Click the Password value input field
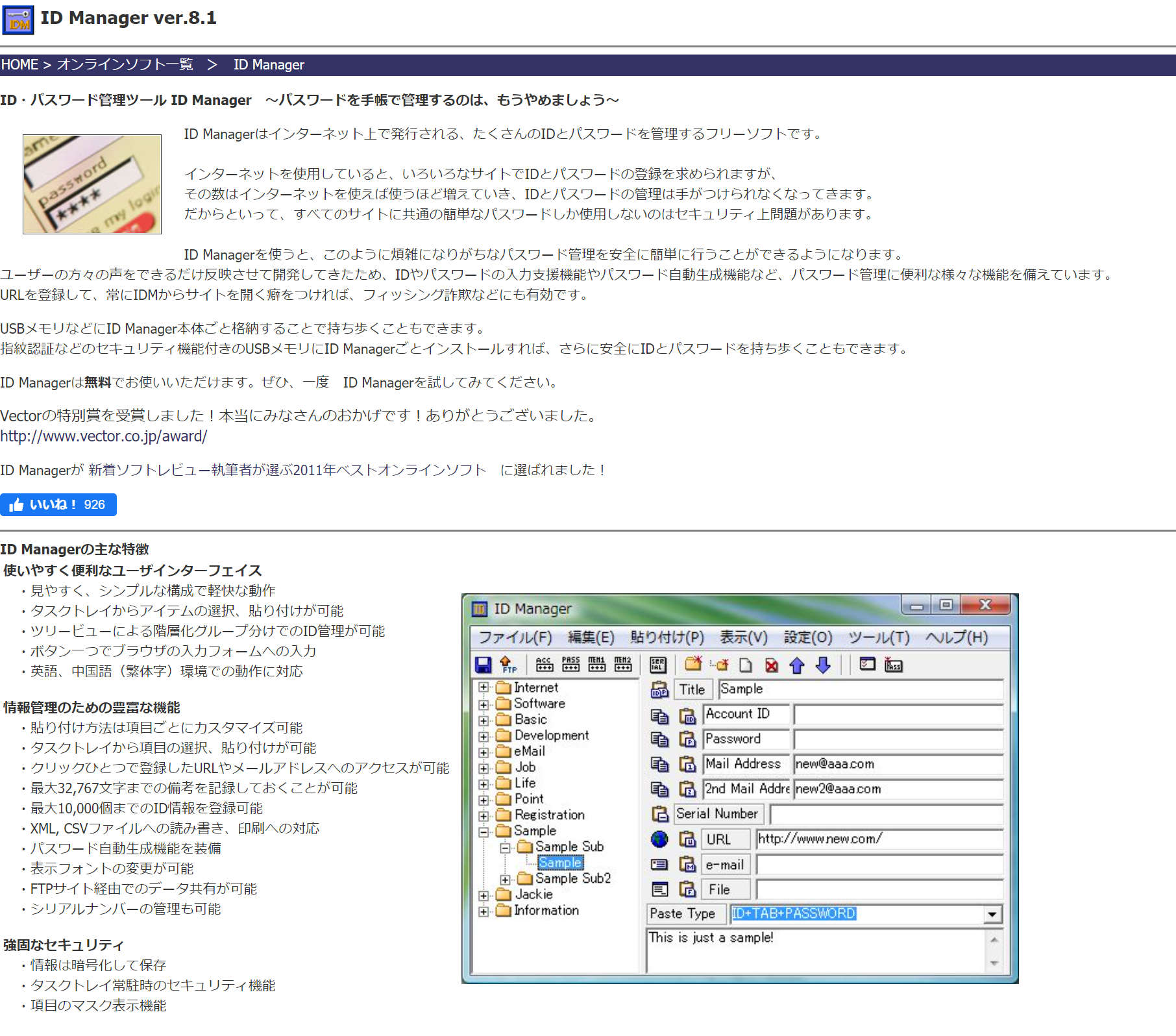The height and width of the screenshot is (1036, 1176). [898, 739]
